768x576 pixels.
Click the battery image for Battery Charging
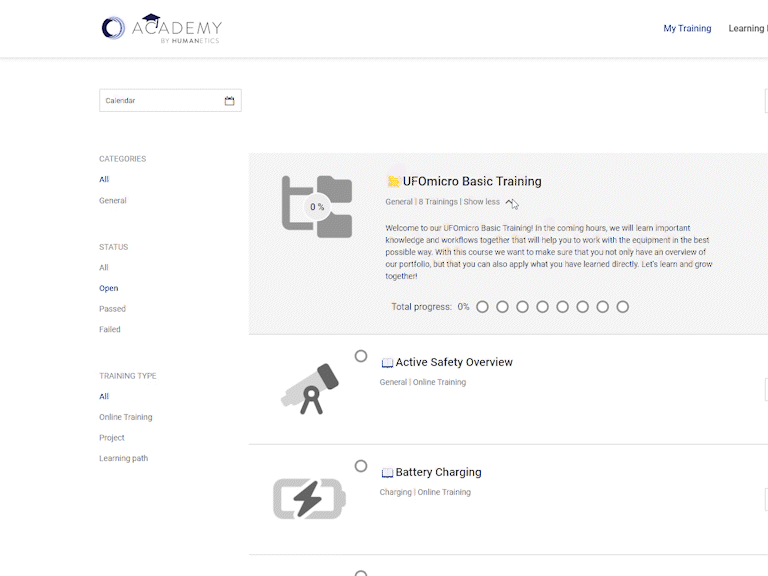(x=310, y=499)
